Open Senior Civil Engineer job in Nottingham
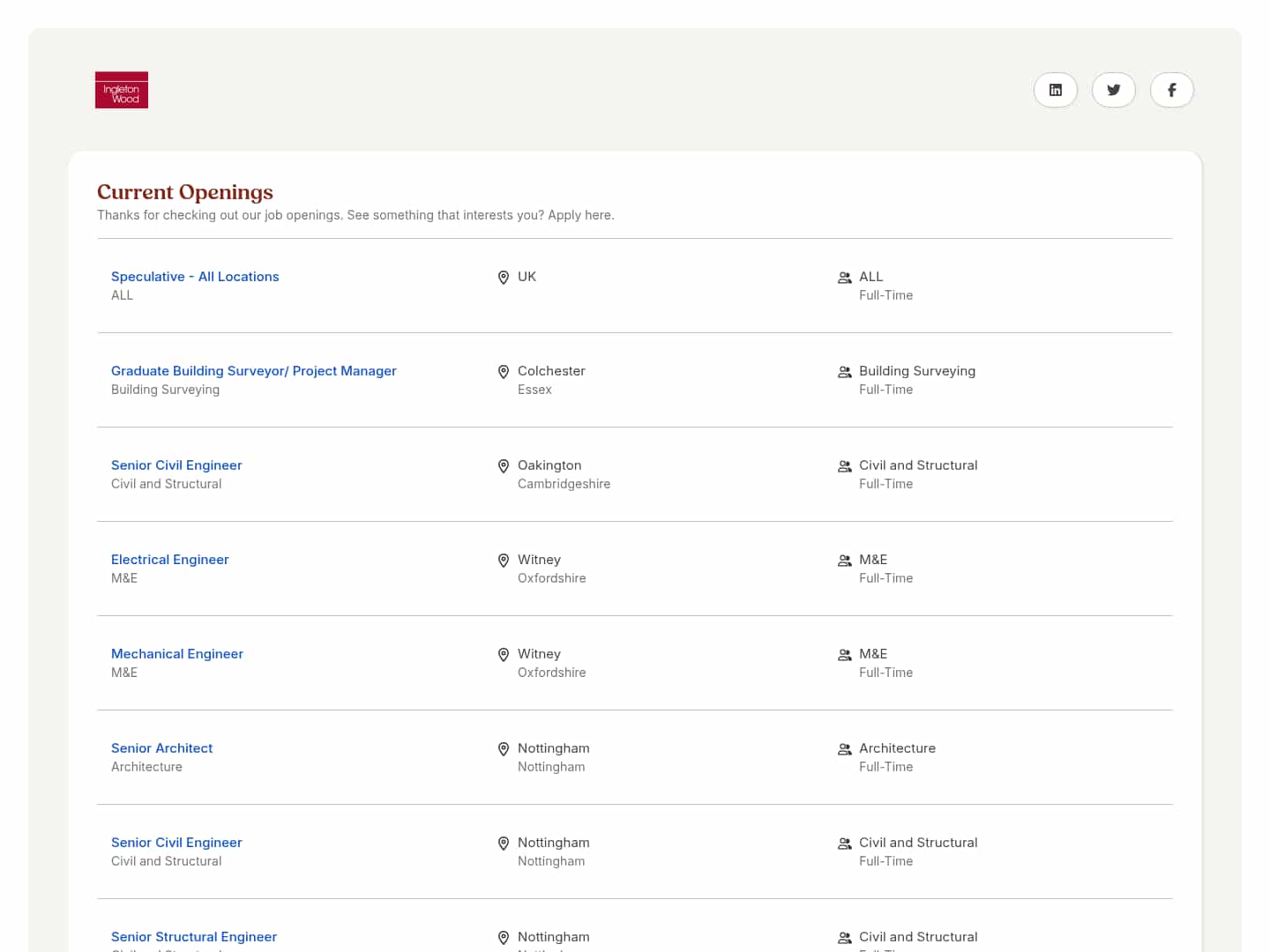 pyautogui.click(x=176, y=843)
